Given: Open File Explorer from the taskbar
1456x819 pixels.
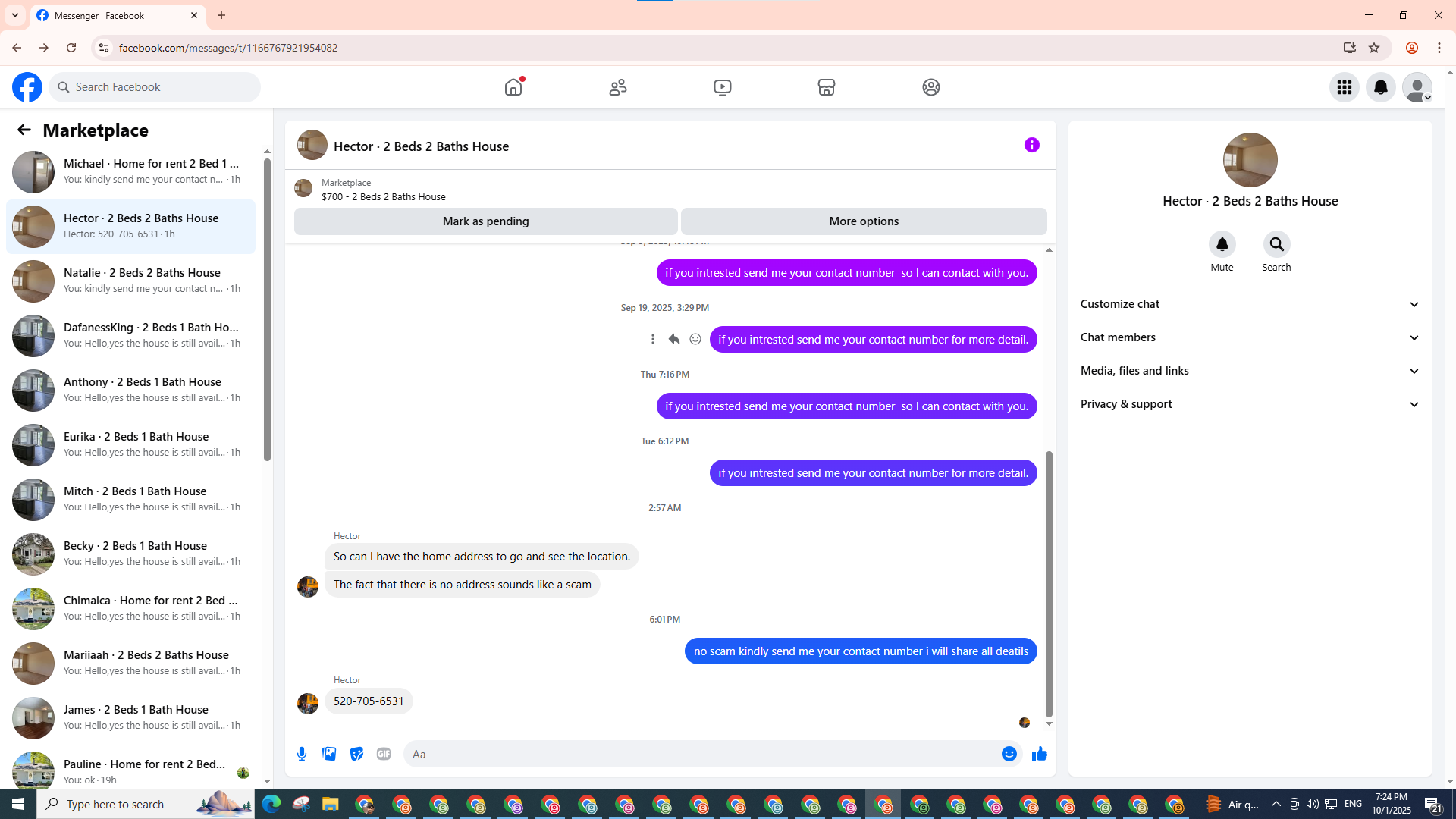Looking at the screenshot, I should (330, 804).
